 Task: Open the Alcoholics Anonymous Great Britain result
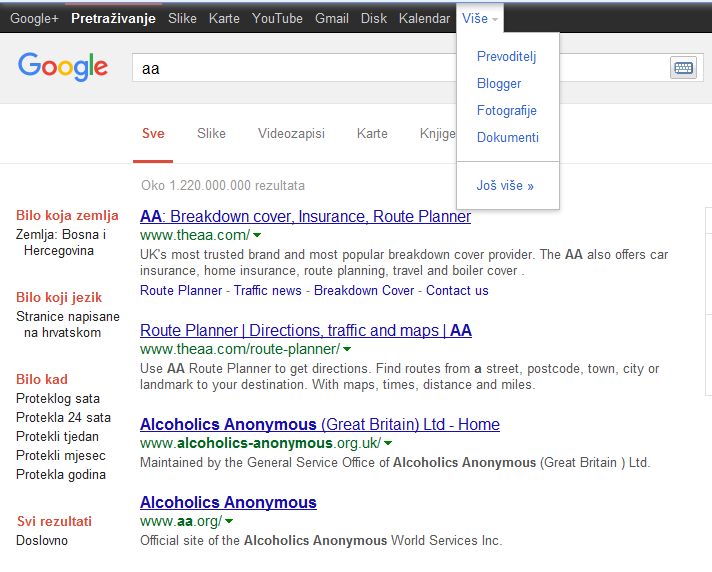point(319,424)
